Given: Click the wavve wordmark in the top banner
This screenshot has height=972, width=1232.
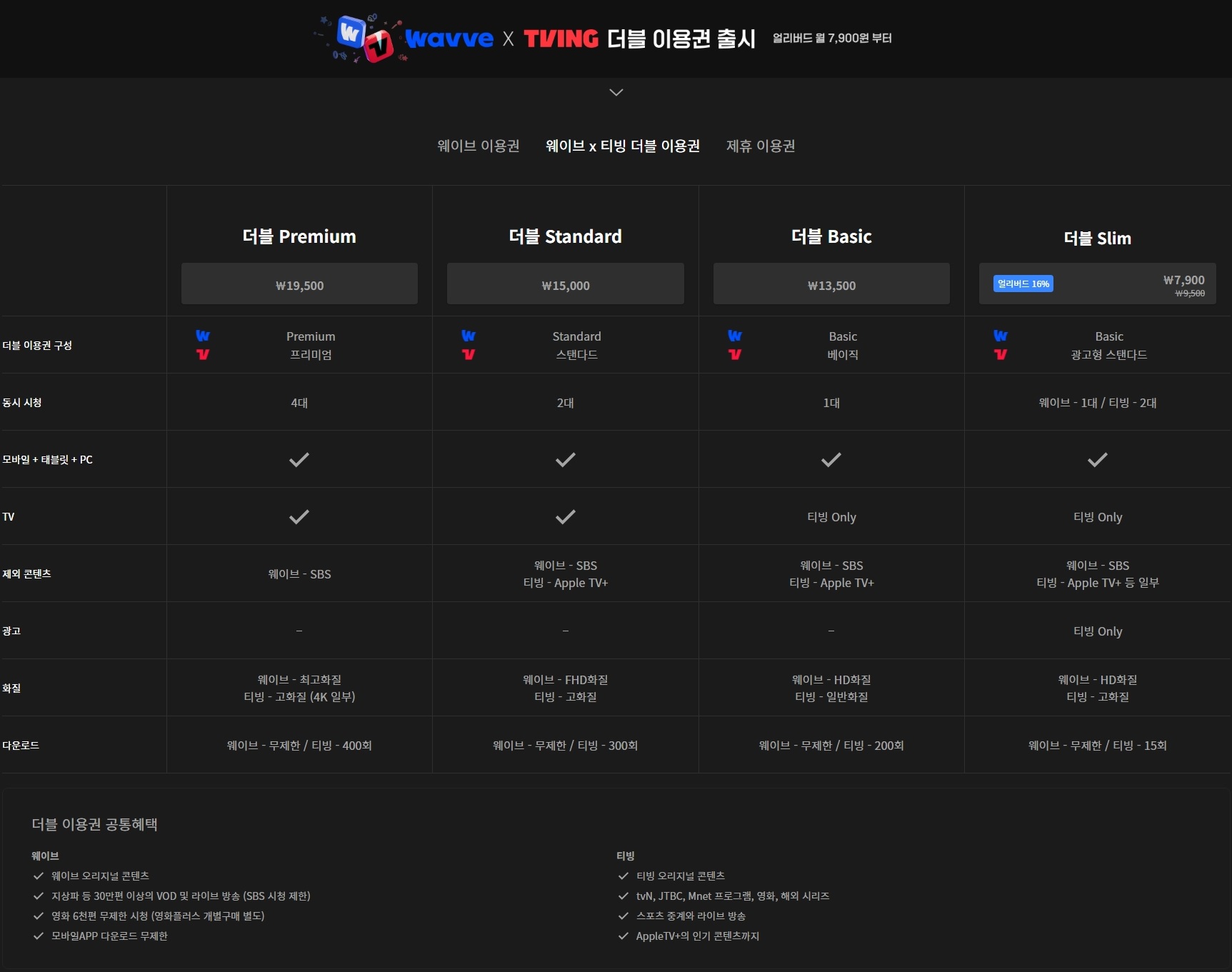Looking at the screenshot, I should pyautogui.click(x=449, y=38).
